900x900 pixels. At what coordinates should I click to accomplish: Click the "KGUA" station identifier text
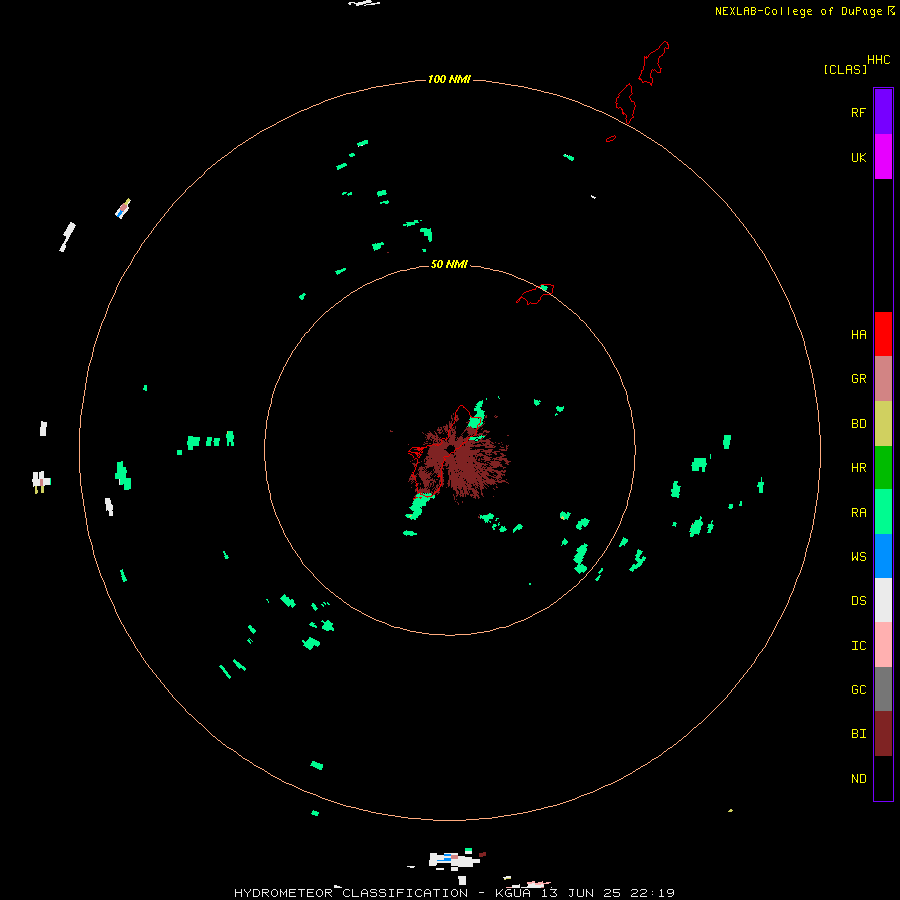coord(513,893)
